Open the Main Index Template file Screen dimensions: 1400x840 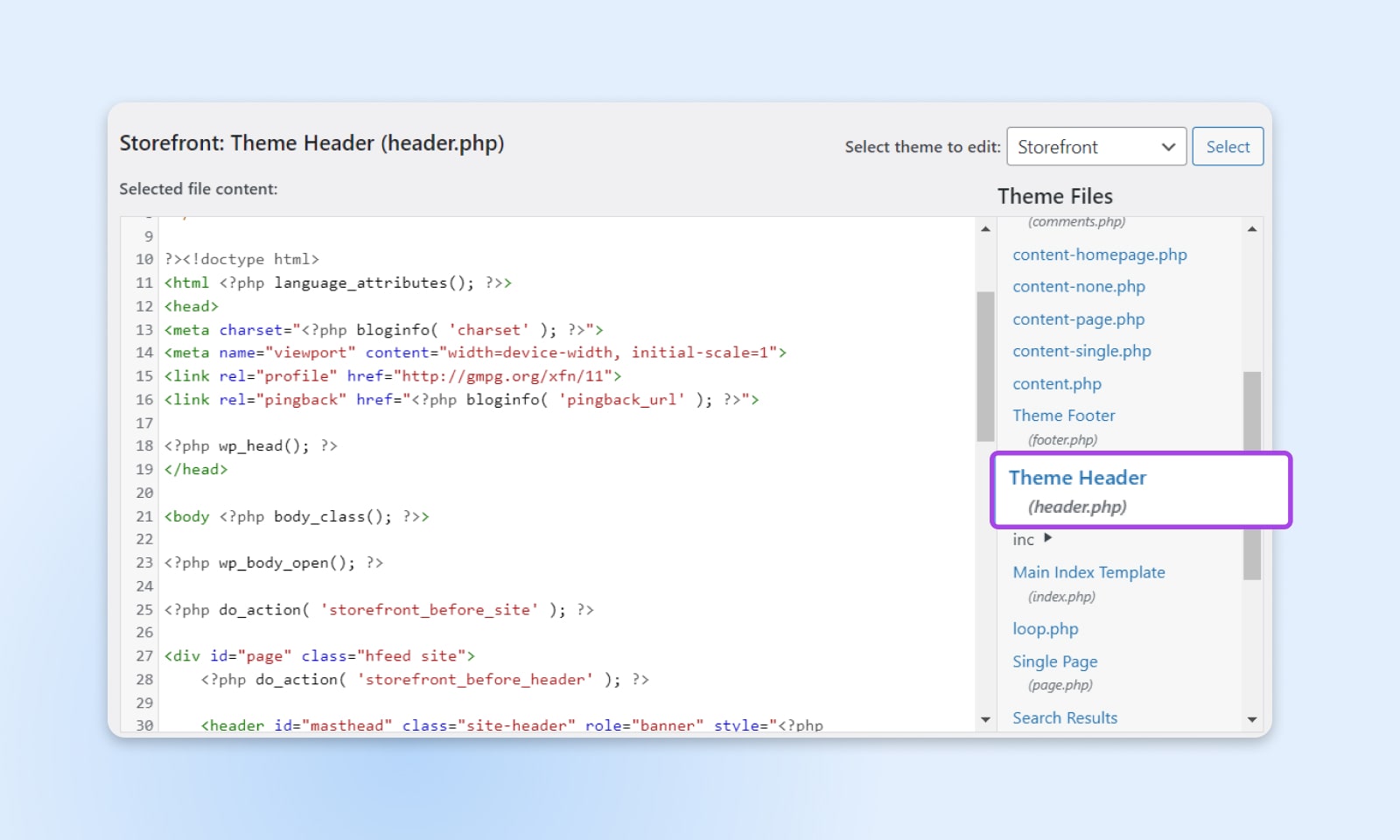(1088, 572)
